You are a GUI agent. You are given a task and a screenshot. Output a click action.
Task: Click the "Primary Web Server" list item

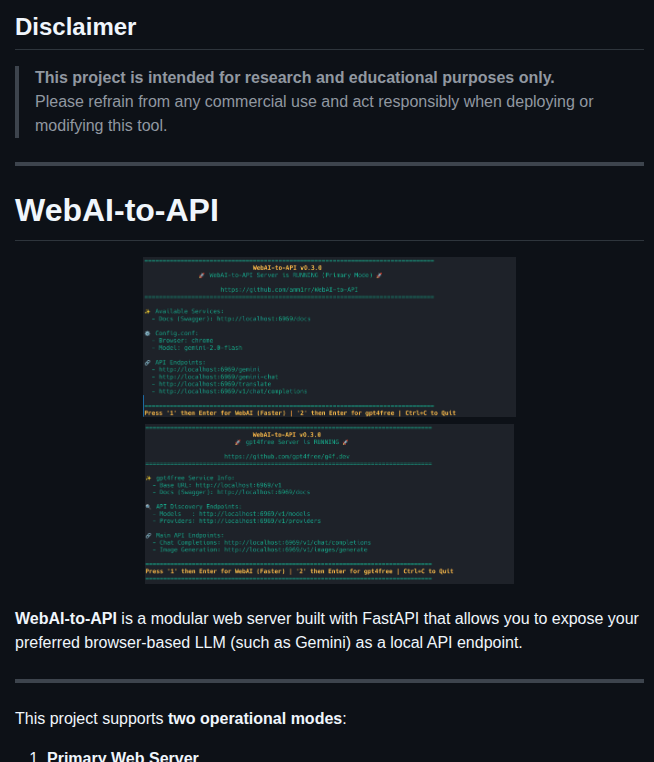click(x=123, y=756)
